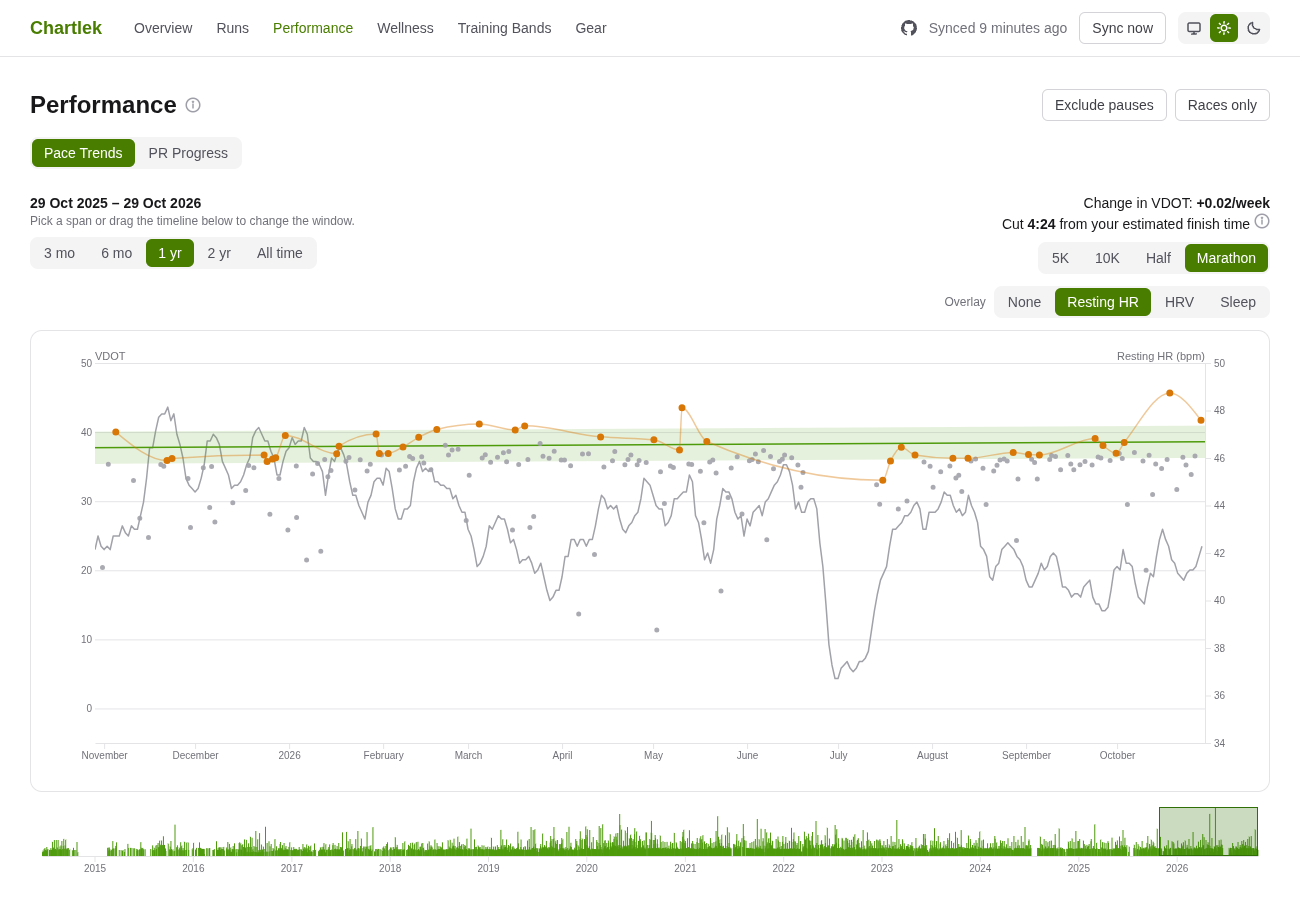Screen dimensions: 1300x908
Task: Click the Sync now button
Action: pos(1122,28)
